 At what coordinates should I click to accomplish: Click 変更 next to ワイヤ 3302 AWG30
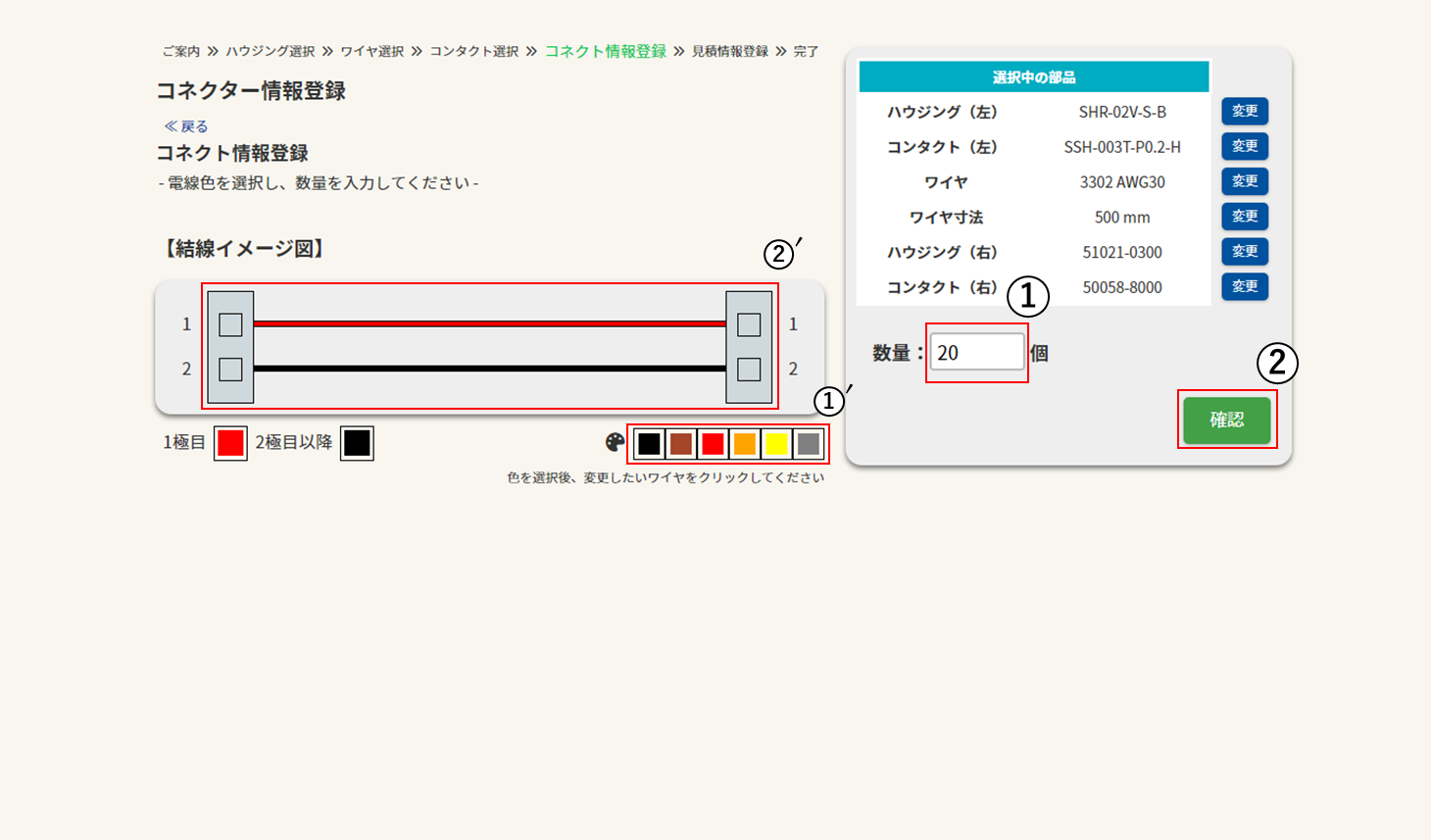(1245, 181)
